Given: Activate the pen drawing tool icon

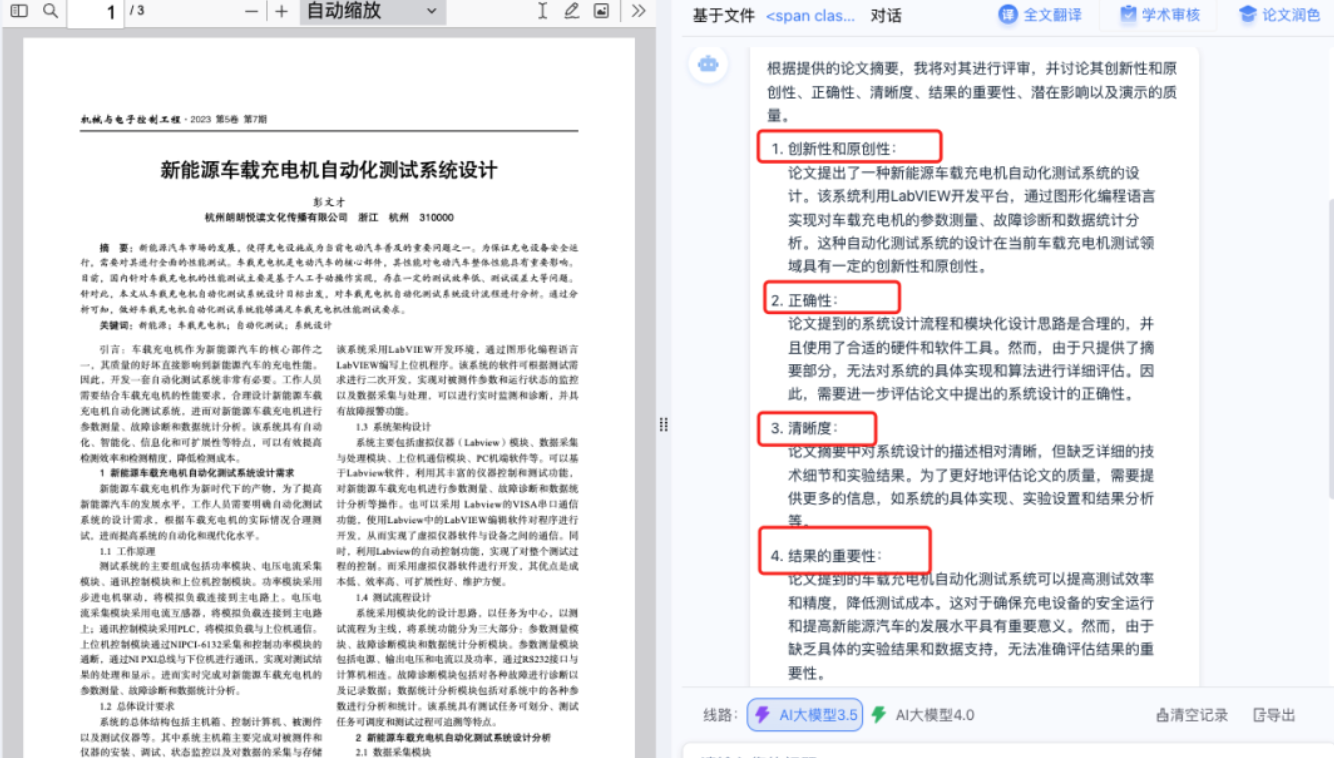Looking at the screenshot, I should coord(571,11).
